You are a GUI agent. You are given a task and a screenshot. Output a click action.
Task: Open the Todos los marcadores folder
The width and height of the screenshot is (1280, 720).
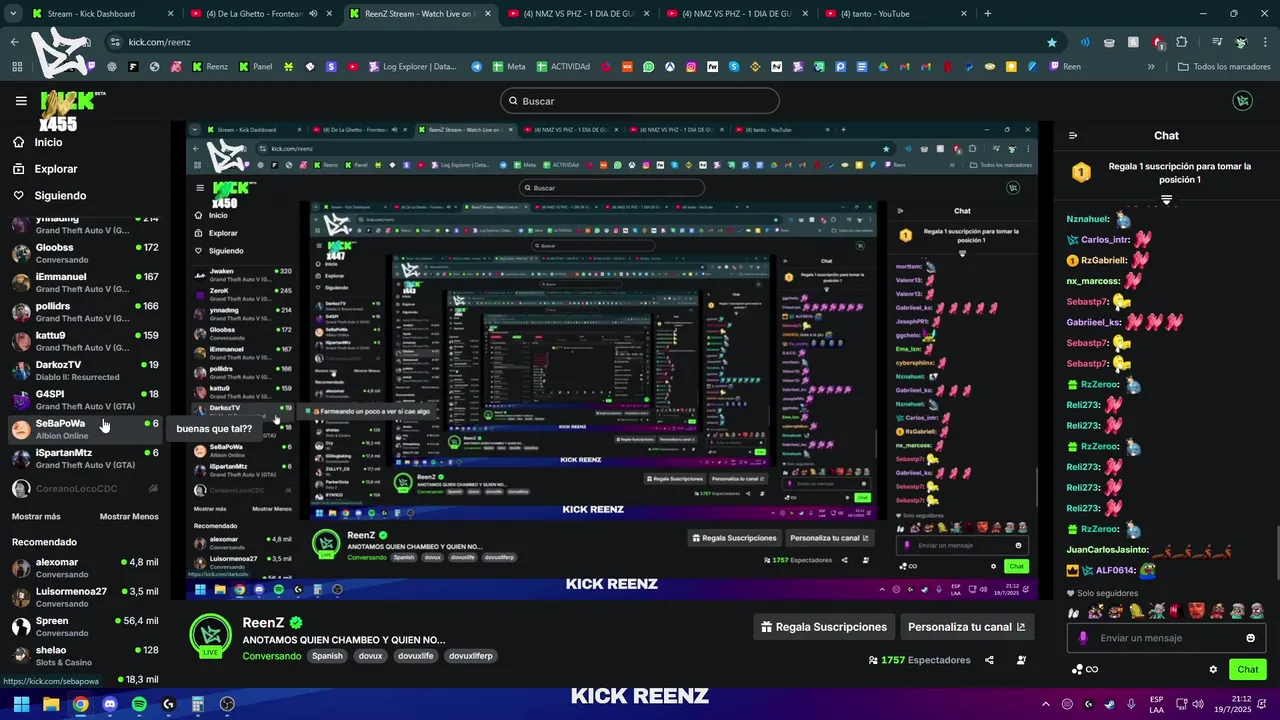[1224, 67]
